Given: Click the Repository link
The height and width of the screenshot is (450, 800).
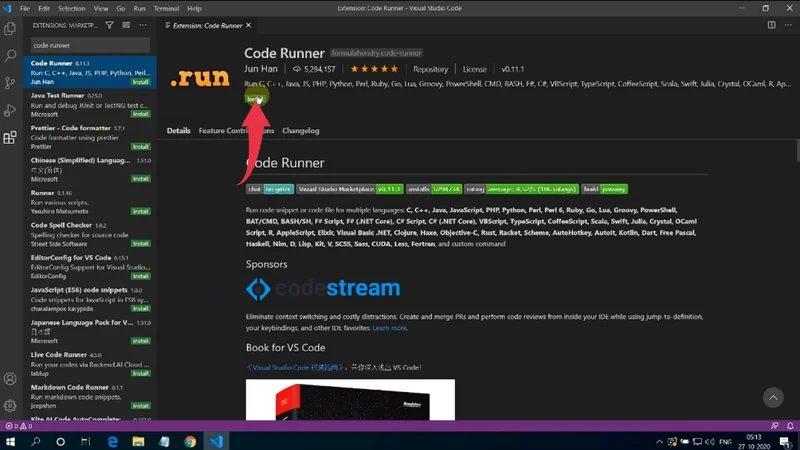Looking at the screenshot, I should pos(430,69).
